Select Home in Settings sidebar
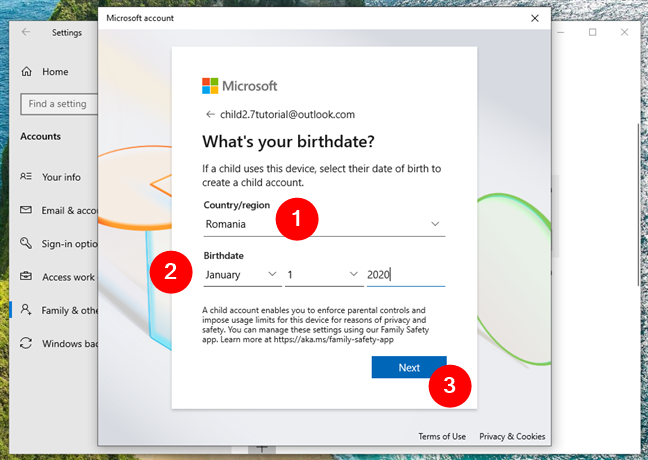Viewport: 648px width, 460px height. pos(55,72)
